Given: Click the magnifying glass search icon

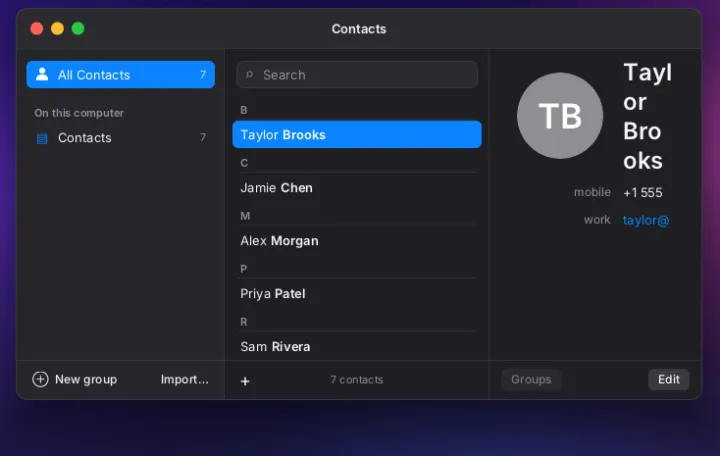Looking at the screenshot, I should [249, 74].
